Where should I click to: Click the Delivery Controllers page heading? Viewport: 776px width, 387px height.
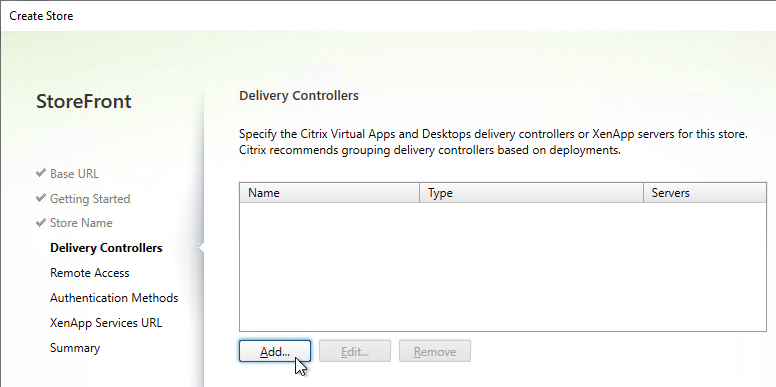299,96
